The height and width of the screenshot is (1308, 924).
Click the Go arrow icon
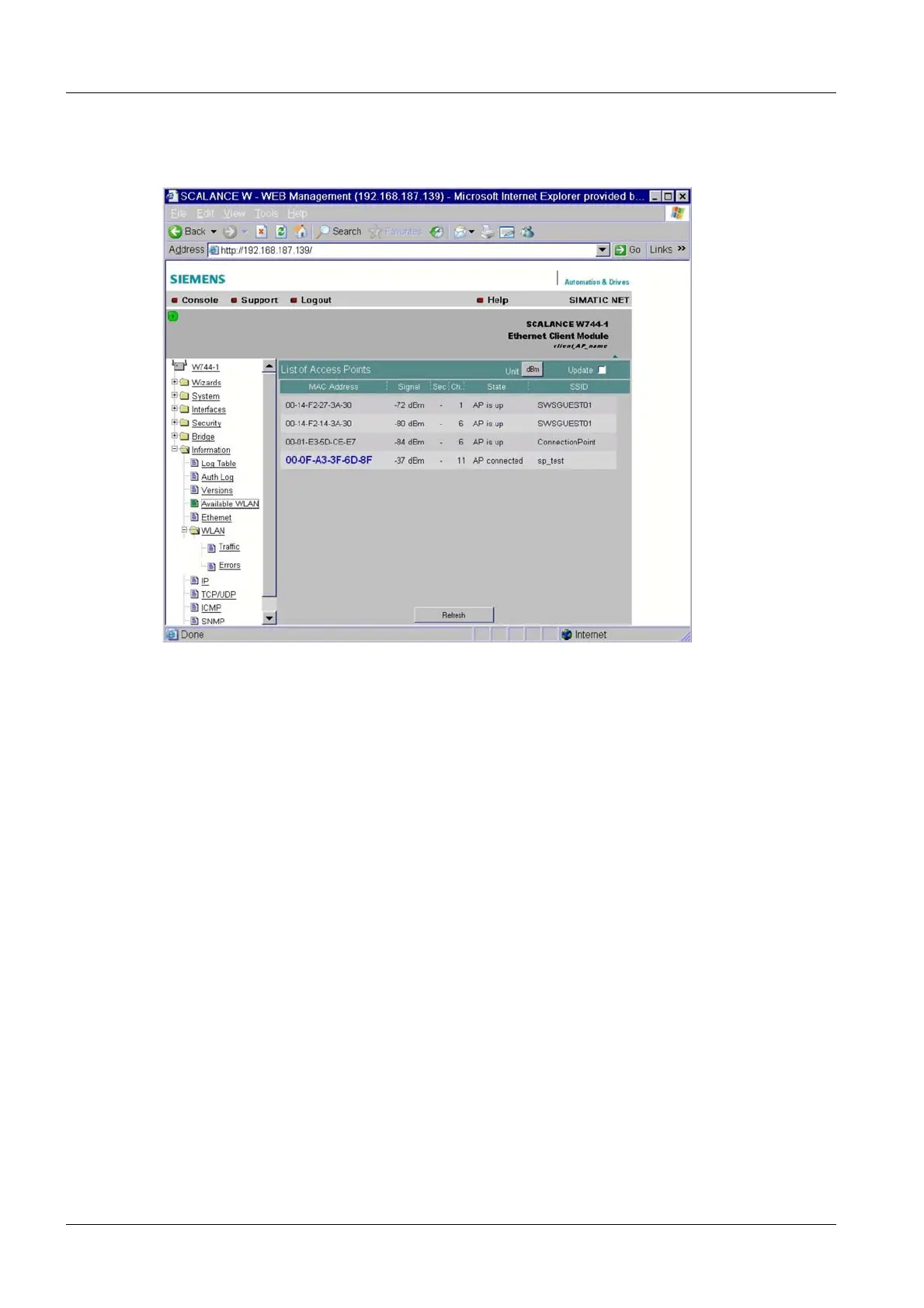620,250
